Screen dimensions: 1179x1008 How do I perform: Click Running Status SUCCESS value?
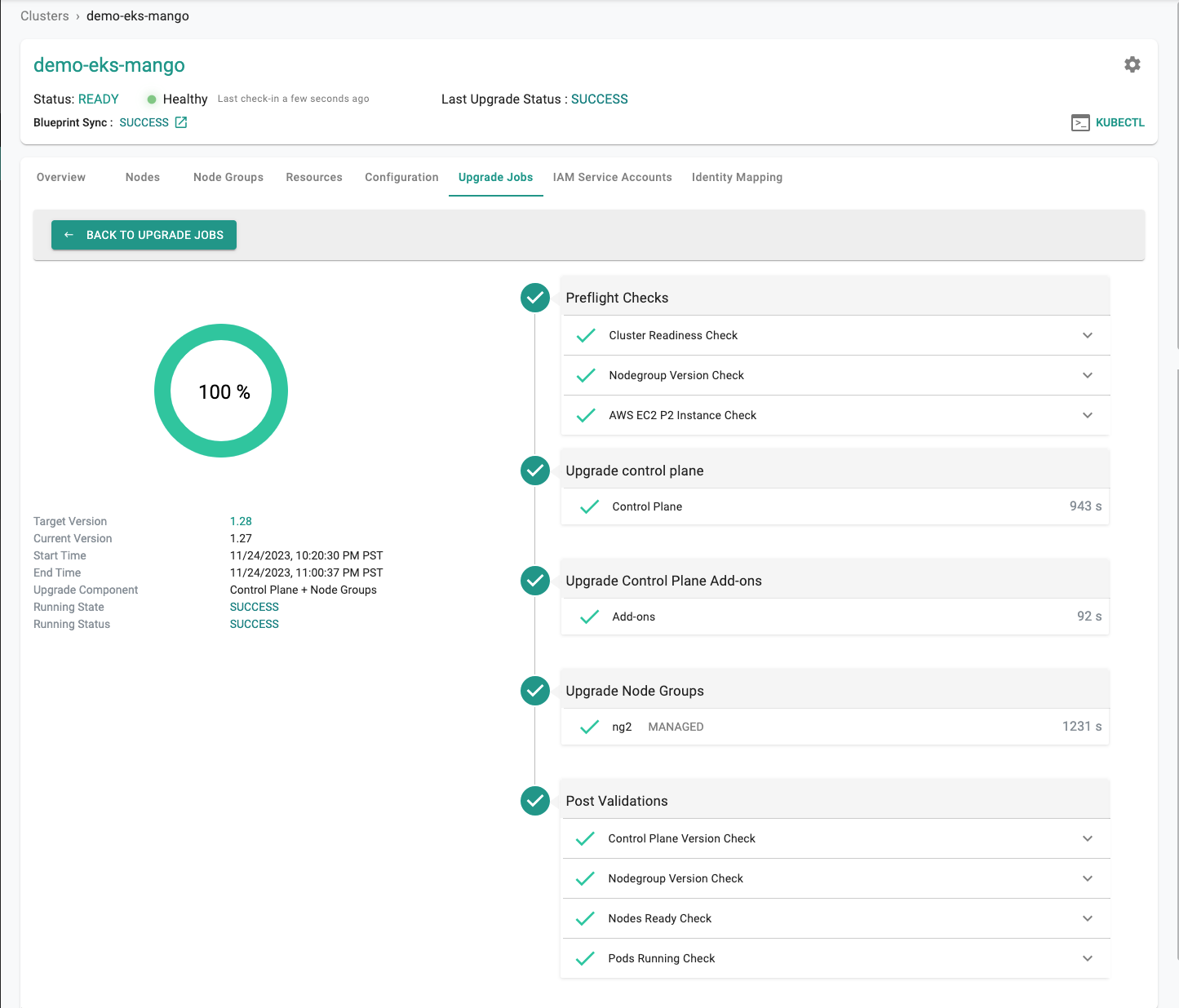(255, 624)
